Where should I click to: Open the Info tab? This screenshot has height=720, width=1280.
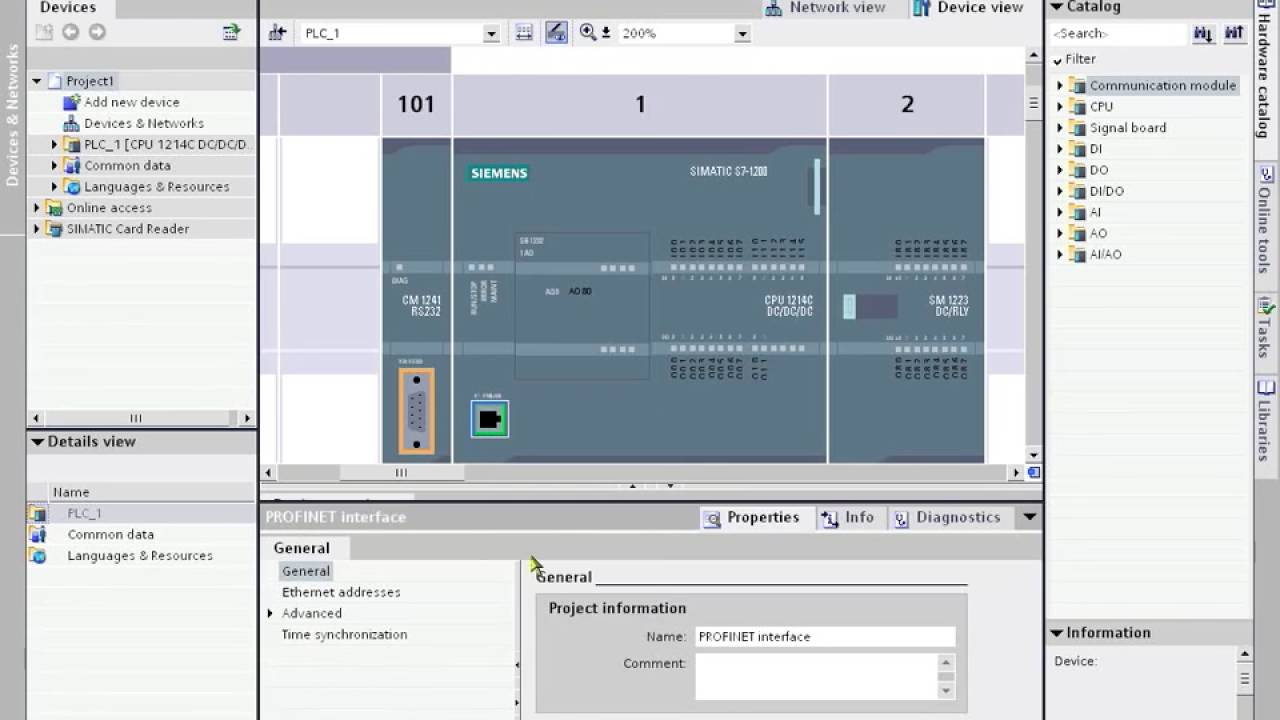pyautogui.click(x=848, y=518)
